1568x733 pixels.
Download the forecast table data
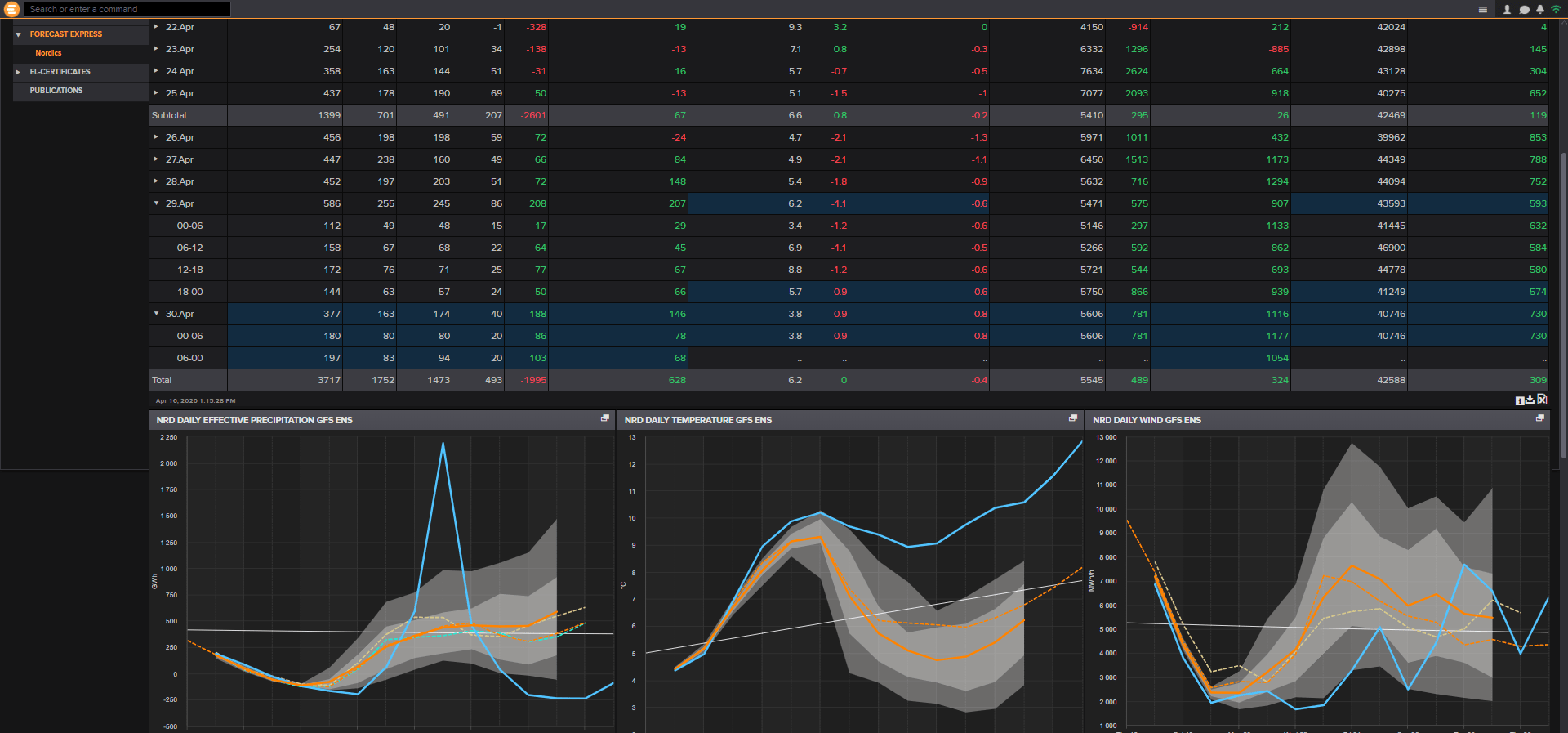click(1530, 400)
